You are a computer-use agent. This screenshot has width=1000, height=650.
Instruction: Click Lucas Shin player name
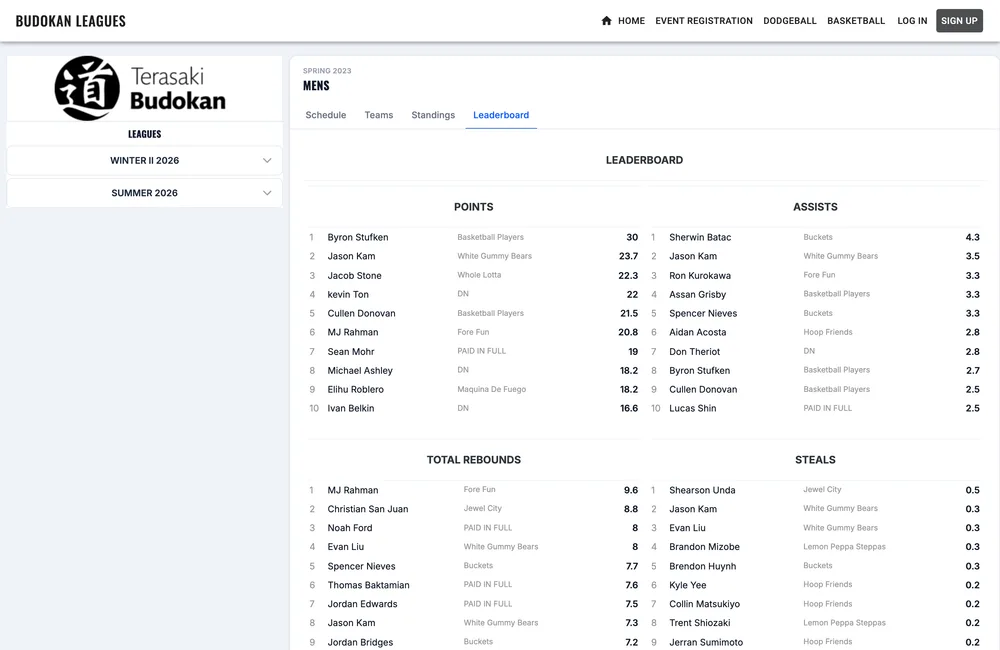[x=693, y=408]
